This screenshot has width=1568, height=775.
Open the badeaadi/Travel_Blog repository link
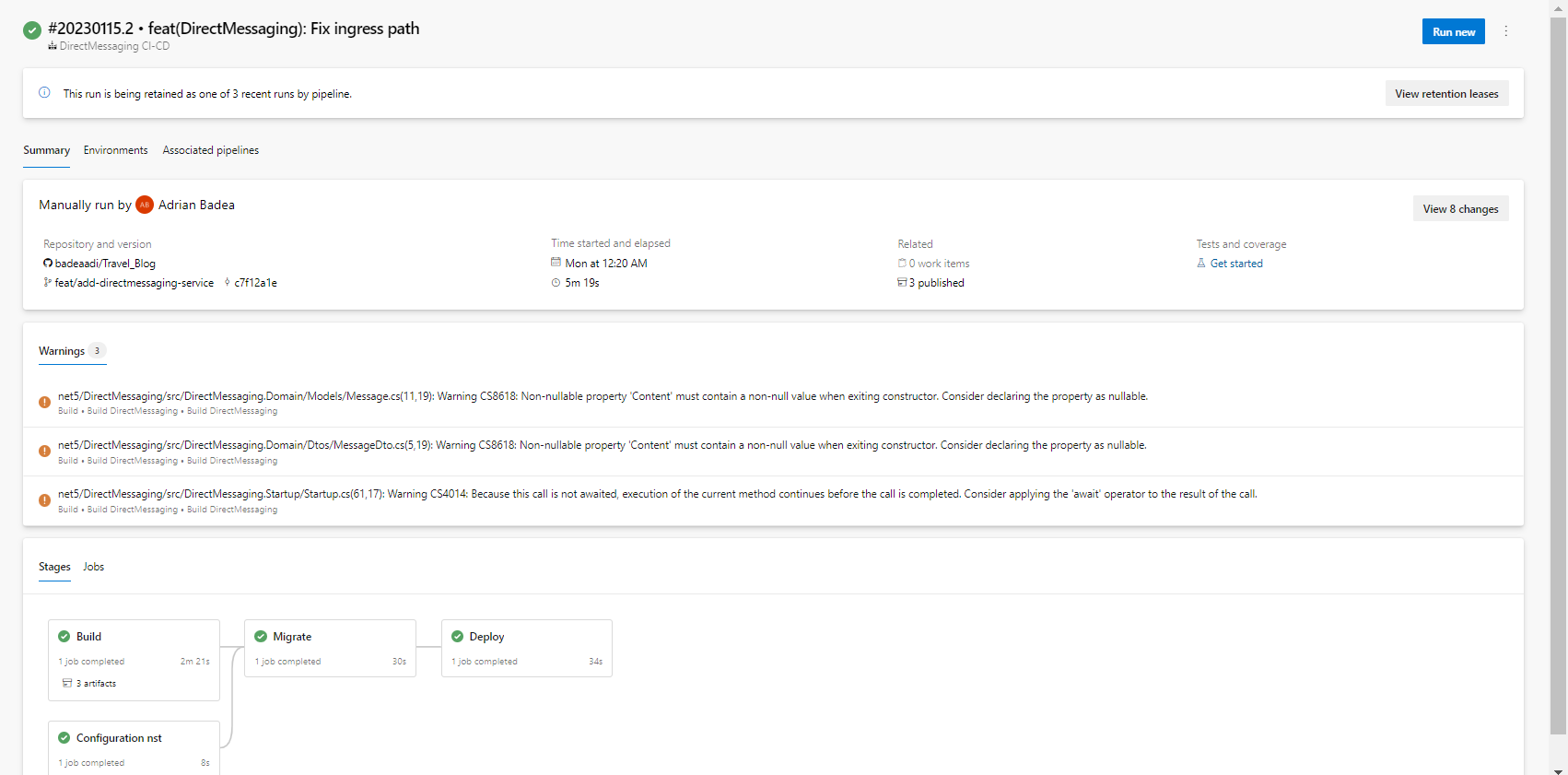[x=105, y=264]
